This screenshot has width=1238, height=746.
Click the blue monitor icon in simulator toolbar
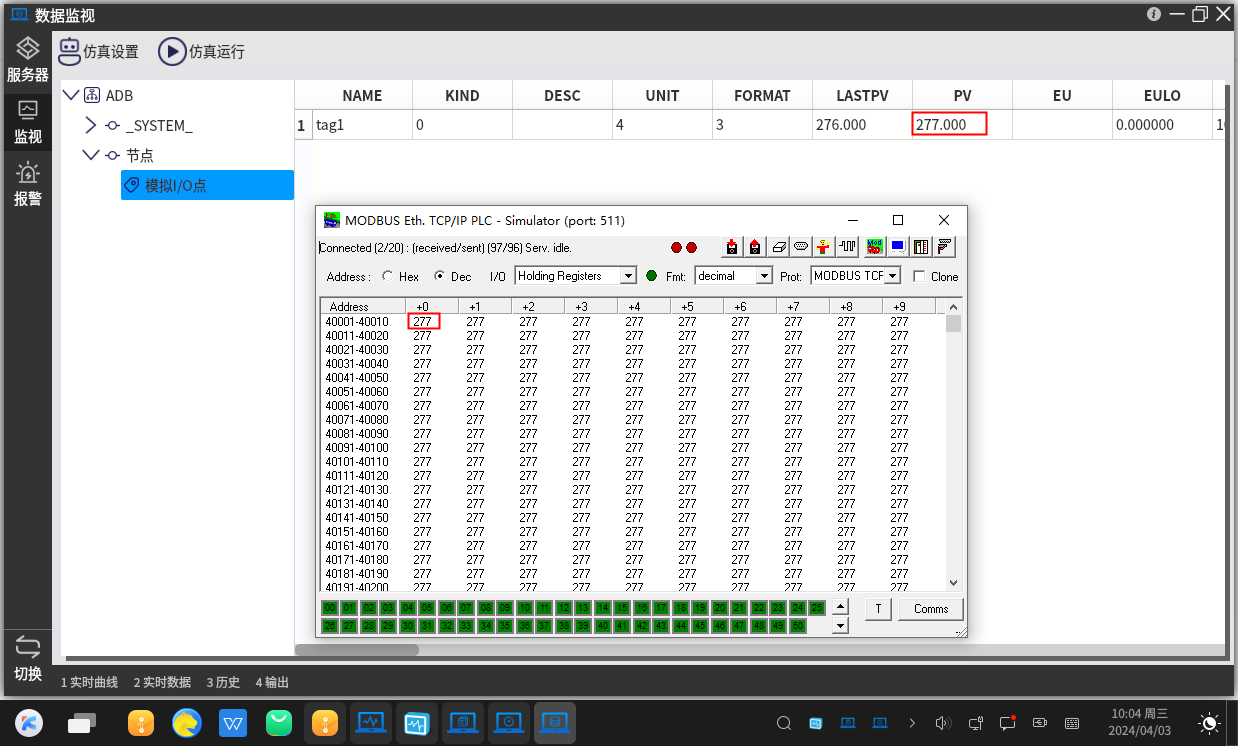point(897,247)
